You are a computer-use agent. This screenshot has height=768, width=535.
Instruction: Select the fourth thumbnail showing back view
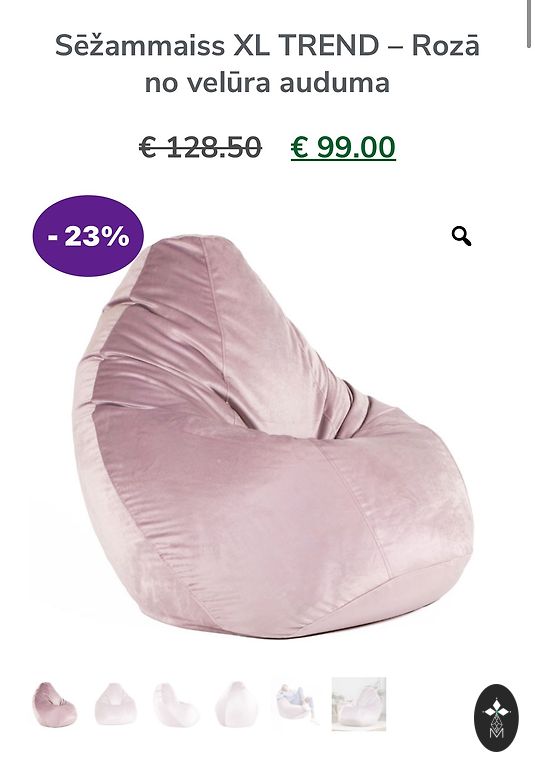click(236, 704)
